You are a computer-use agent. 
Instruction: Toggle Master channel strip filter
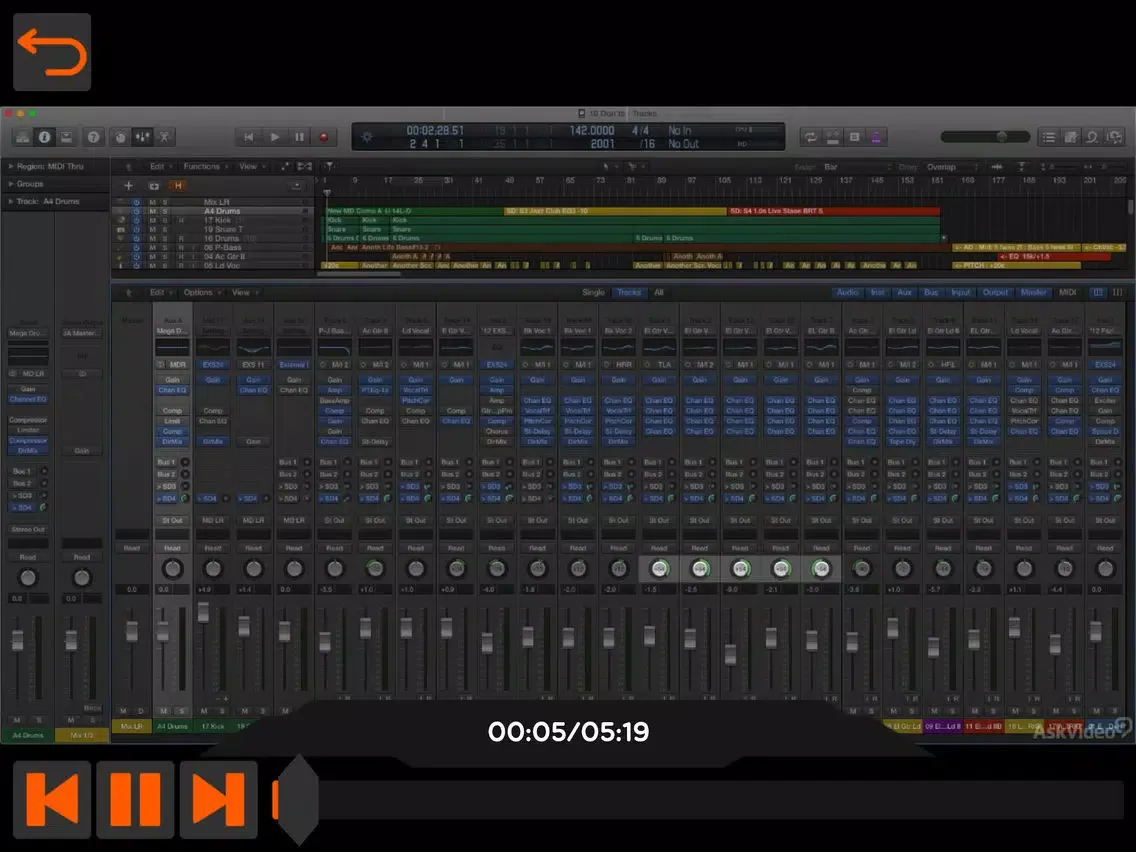coord(1033,293)
